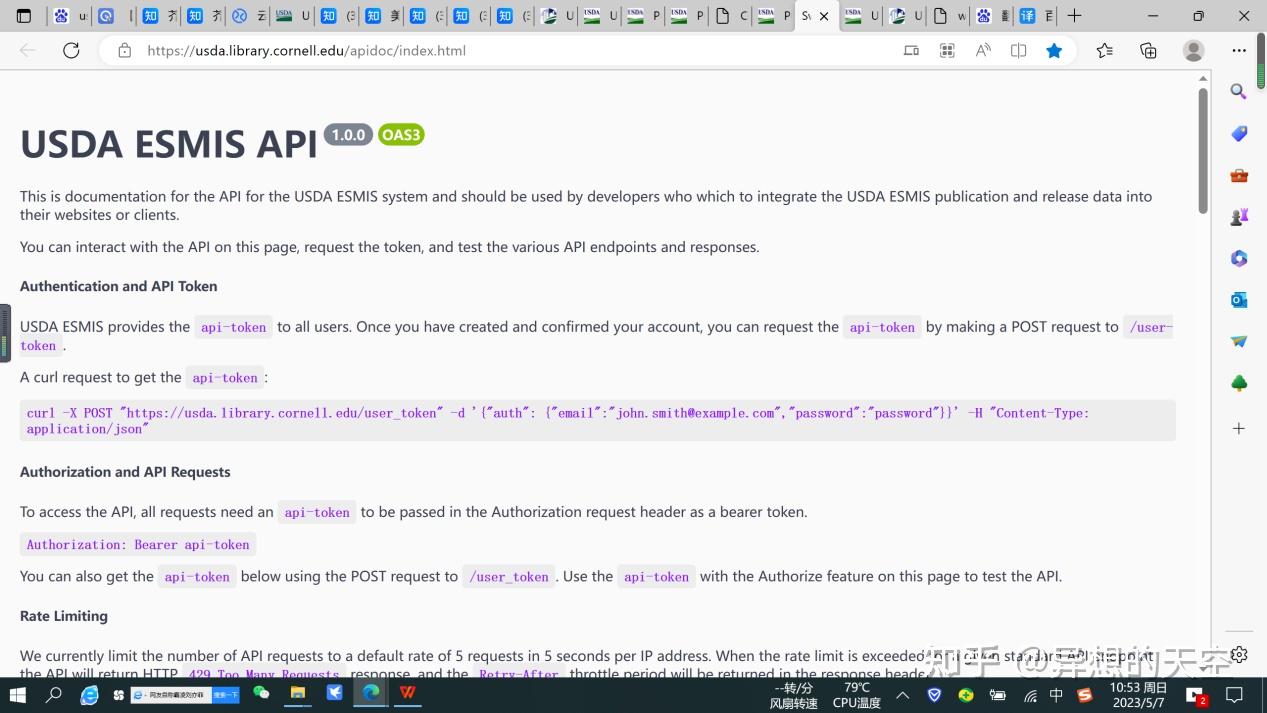1267x713 pixels.
Task: Reload the page with refresh button
Action: pyautogui.click(x=71, y=50)
